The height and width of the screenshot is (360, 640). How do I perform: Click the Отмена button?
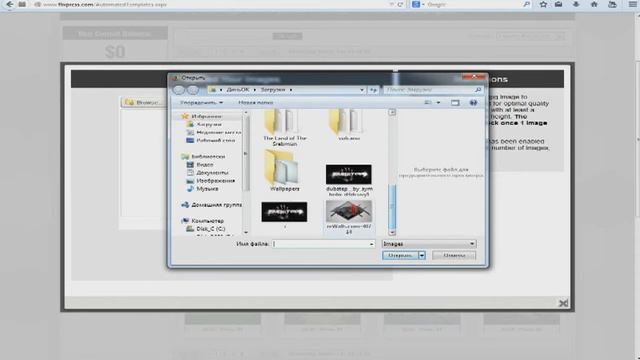click(454, 256)
